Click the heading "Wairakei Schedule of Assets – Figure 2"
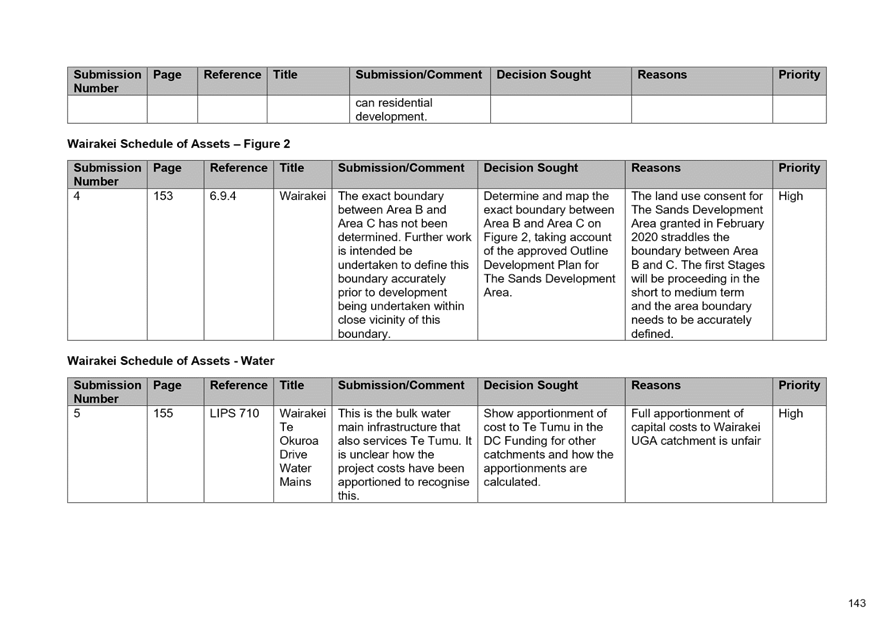894x626 pixels. (x=178, y=144)
